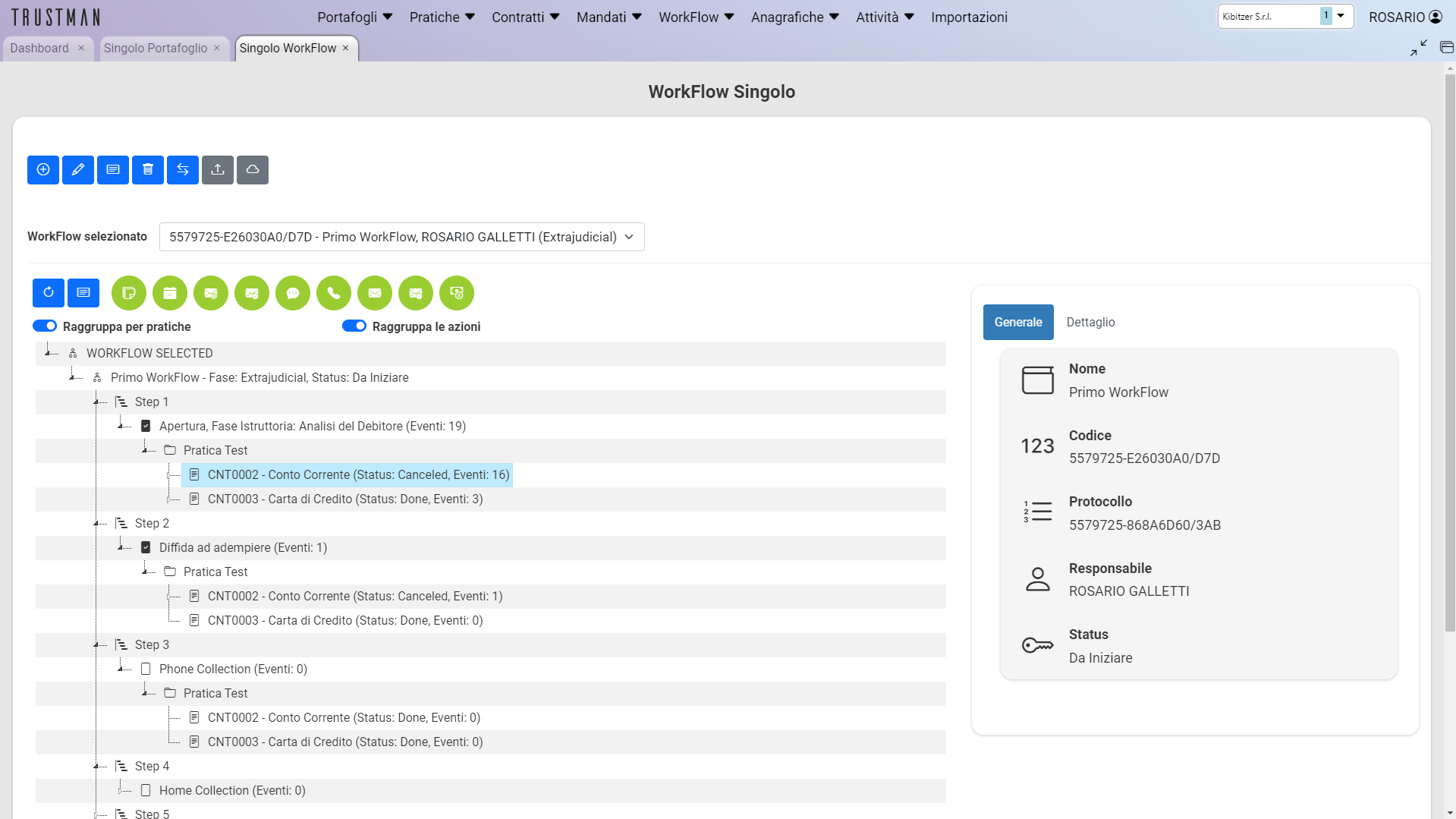Click the green calendar action icon
This screenshot has width=1456, height=819.
click(x=170, y=293)
